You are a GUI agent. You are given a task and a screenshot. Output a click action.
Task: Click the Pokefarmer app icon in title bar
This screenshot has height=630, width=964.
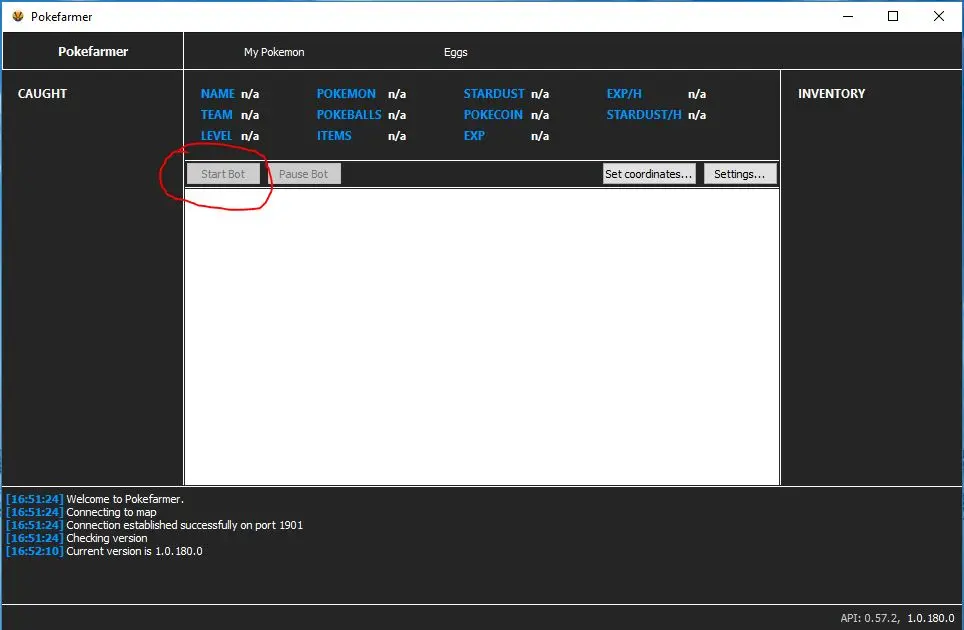coord(17,16)
